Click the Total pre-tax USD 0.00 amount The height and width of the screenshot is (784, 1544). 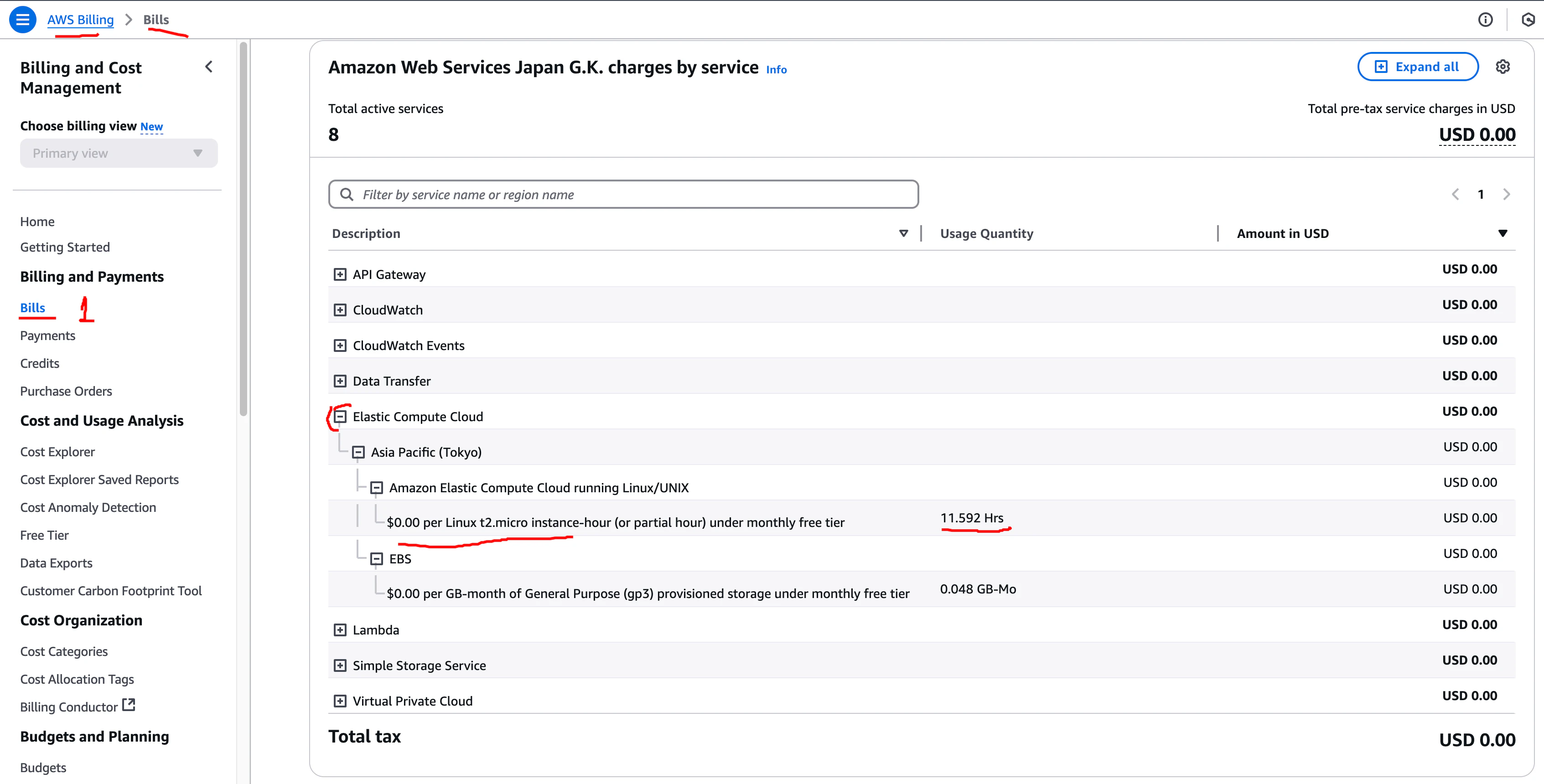coord(1477,135)
